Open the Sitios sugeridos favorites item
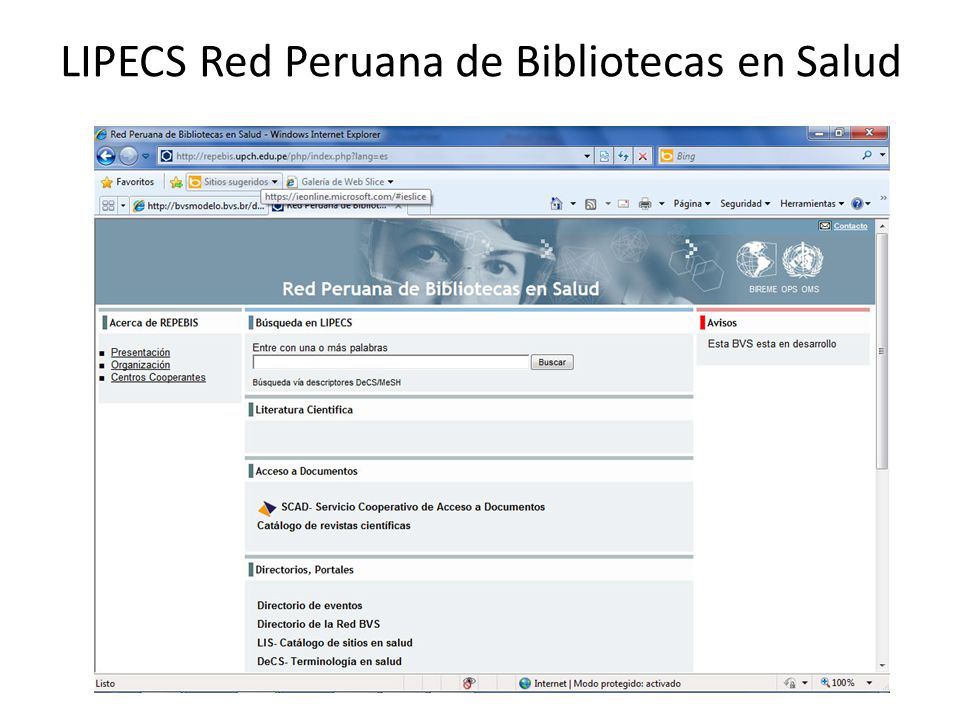The width and height of the screenshot is (960, 720). pos(233,182)
